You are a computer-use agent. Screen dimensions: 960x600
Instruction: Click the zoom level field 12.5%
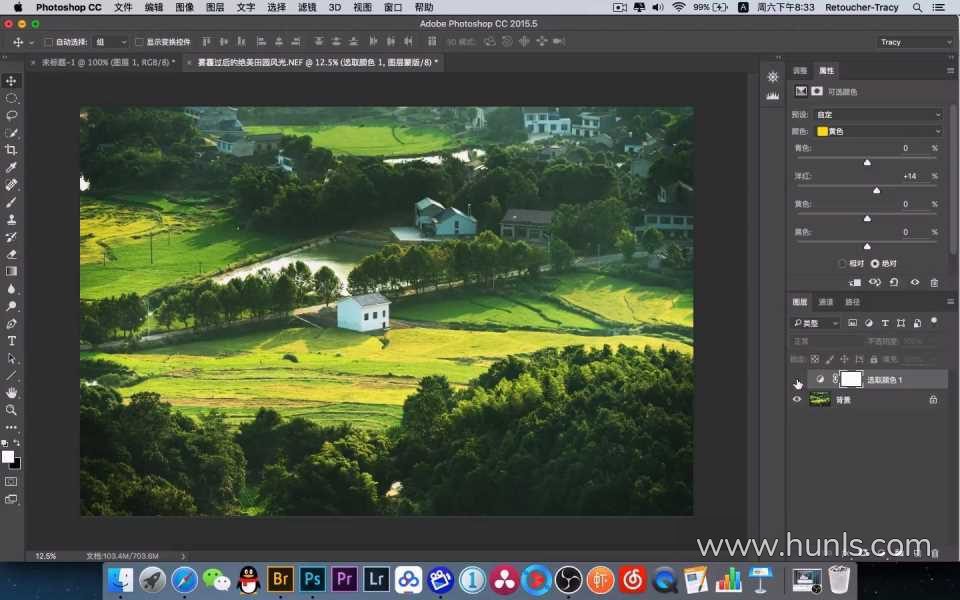coord(45,556)
